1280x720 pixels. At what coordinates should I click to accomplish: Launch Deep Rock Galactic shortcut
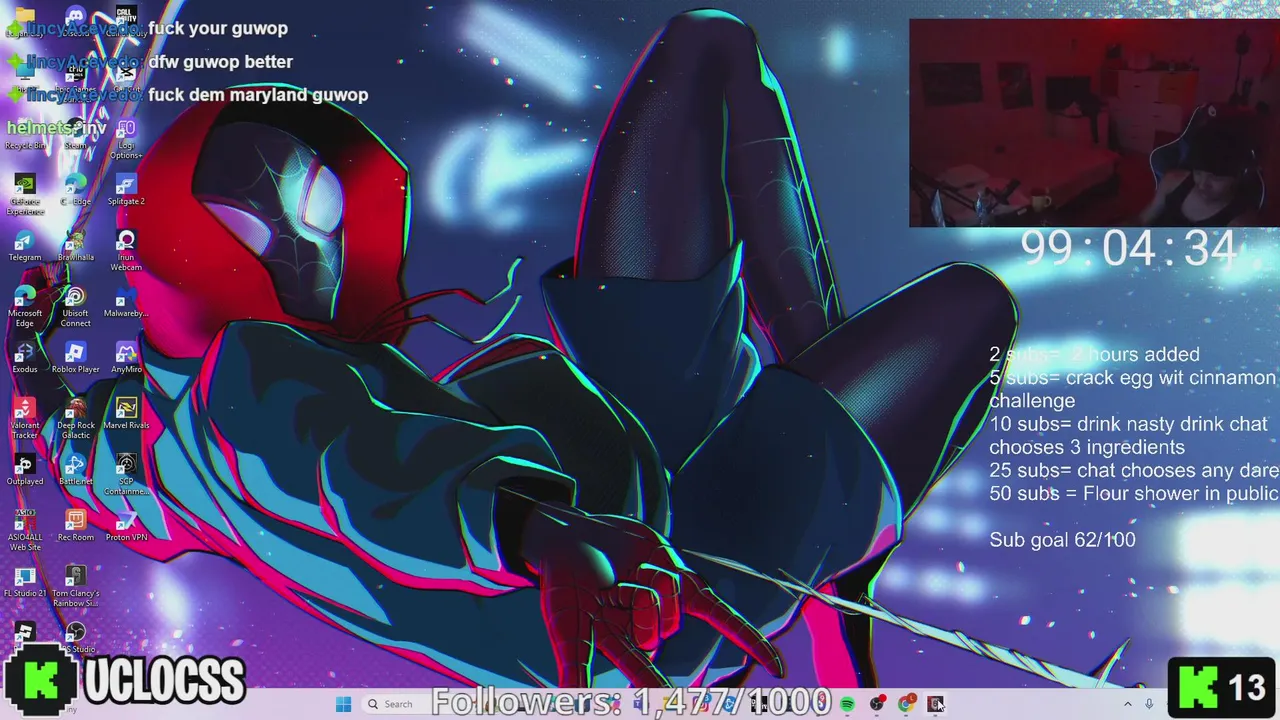coord(75,418)
